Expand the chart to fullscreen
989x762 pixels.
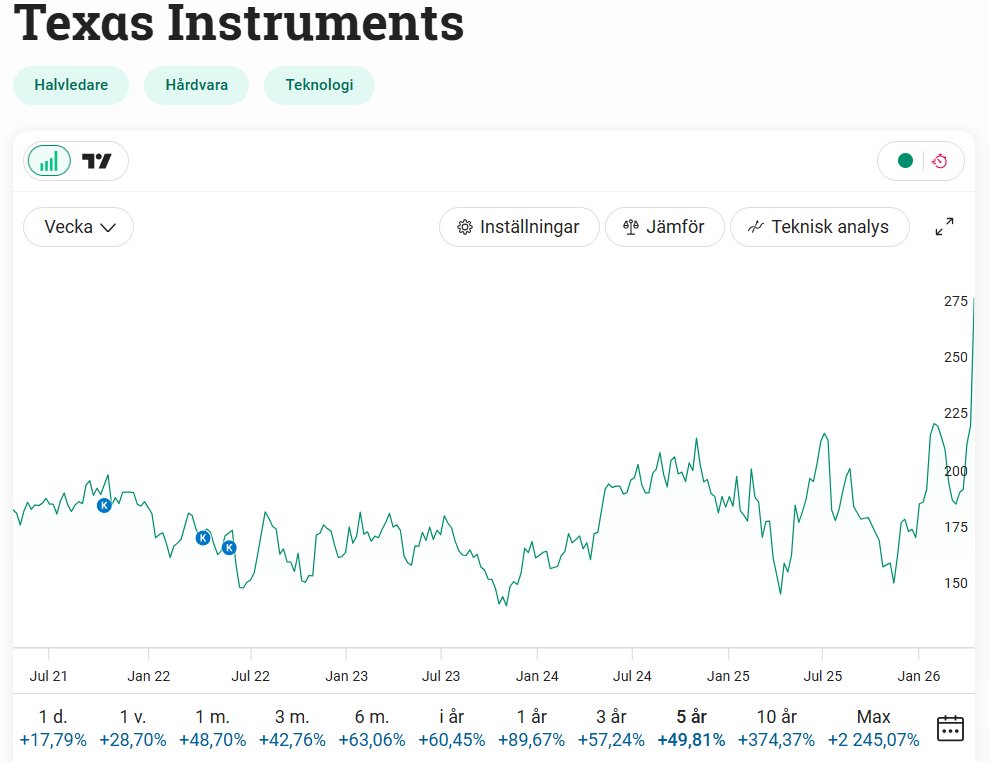click(944, 226)
